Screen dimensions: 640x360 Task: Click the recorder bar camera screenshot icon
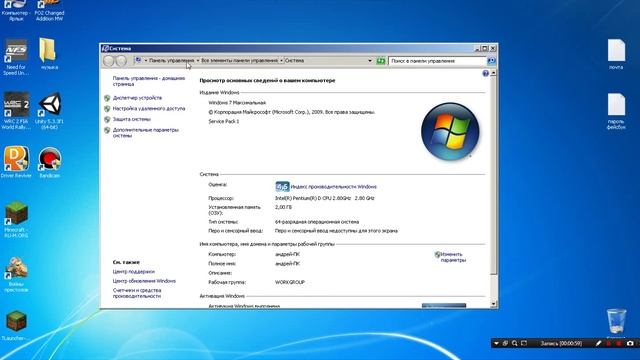coord(630,344)
